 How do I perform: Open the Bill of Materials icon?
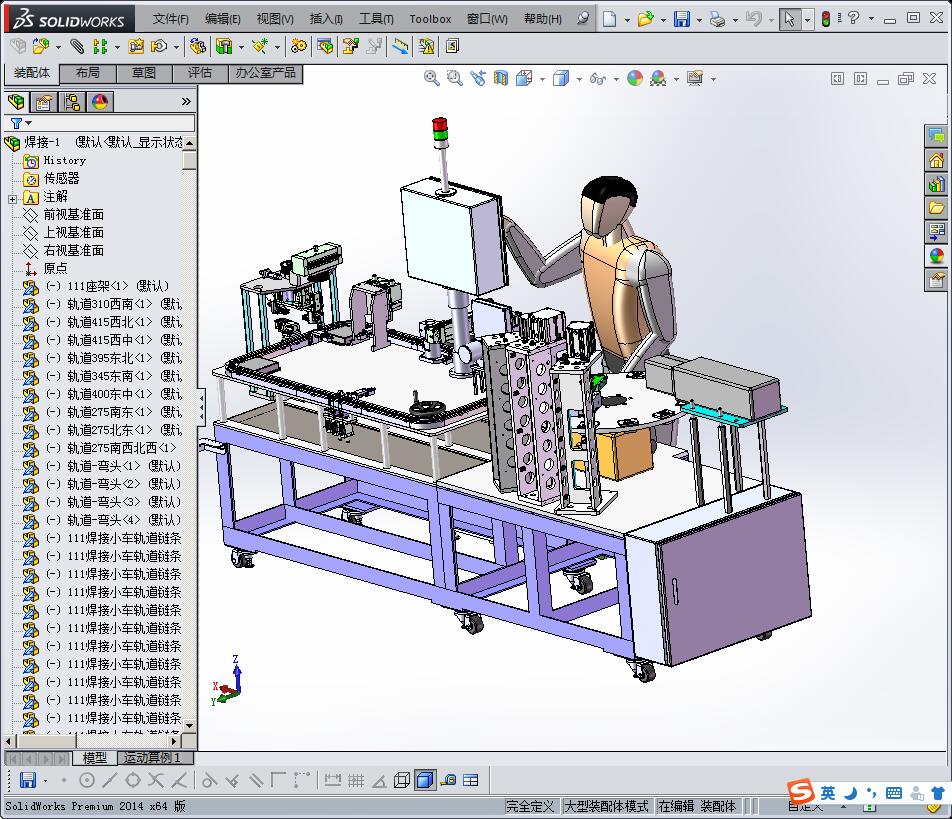[325, 46]
